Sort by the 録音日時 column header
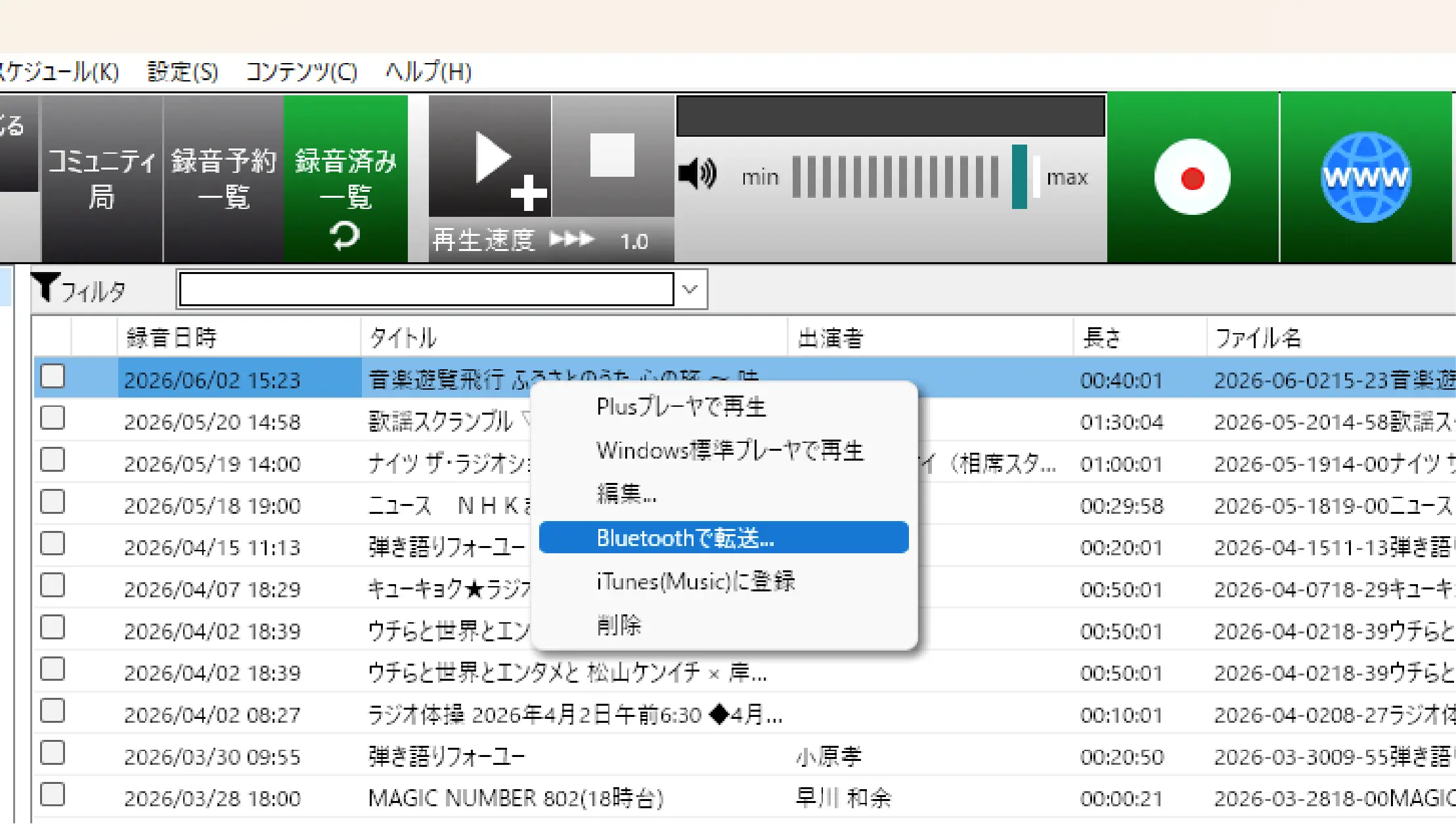 coord(239,338)
